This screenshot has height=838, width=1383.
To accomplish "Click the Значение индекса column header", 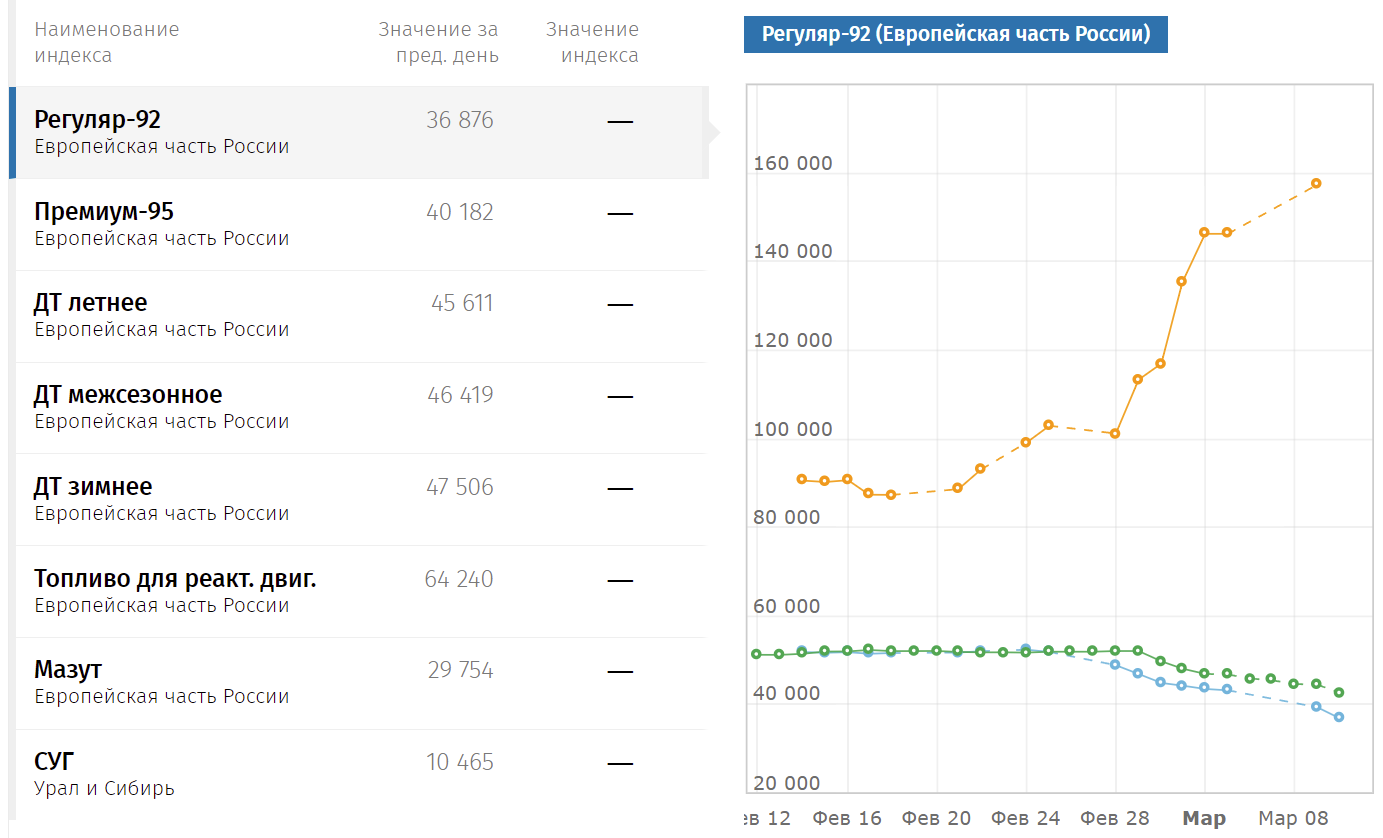I will pos(593,42).
